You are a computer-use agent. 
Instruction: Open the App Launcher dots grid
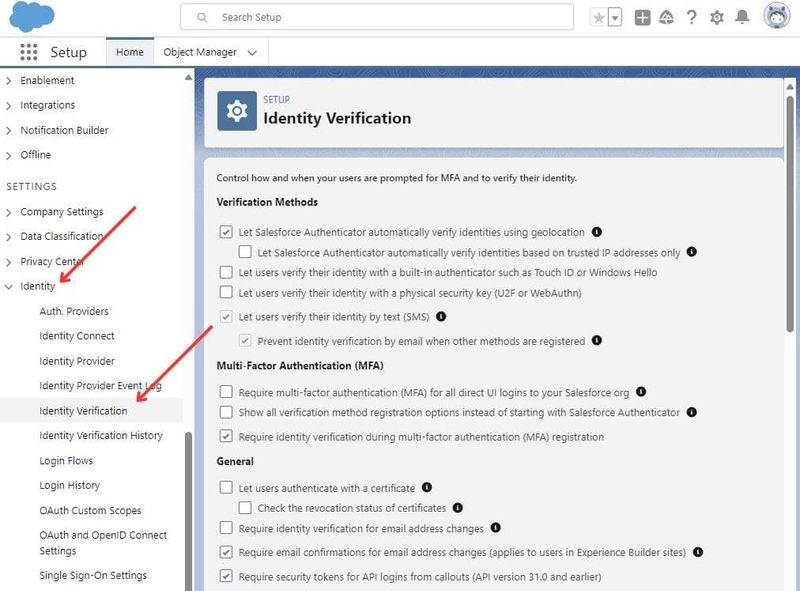tap(29, 52)
